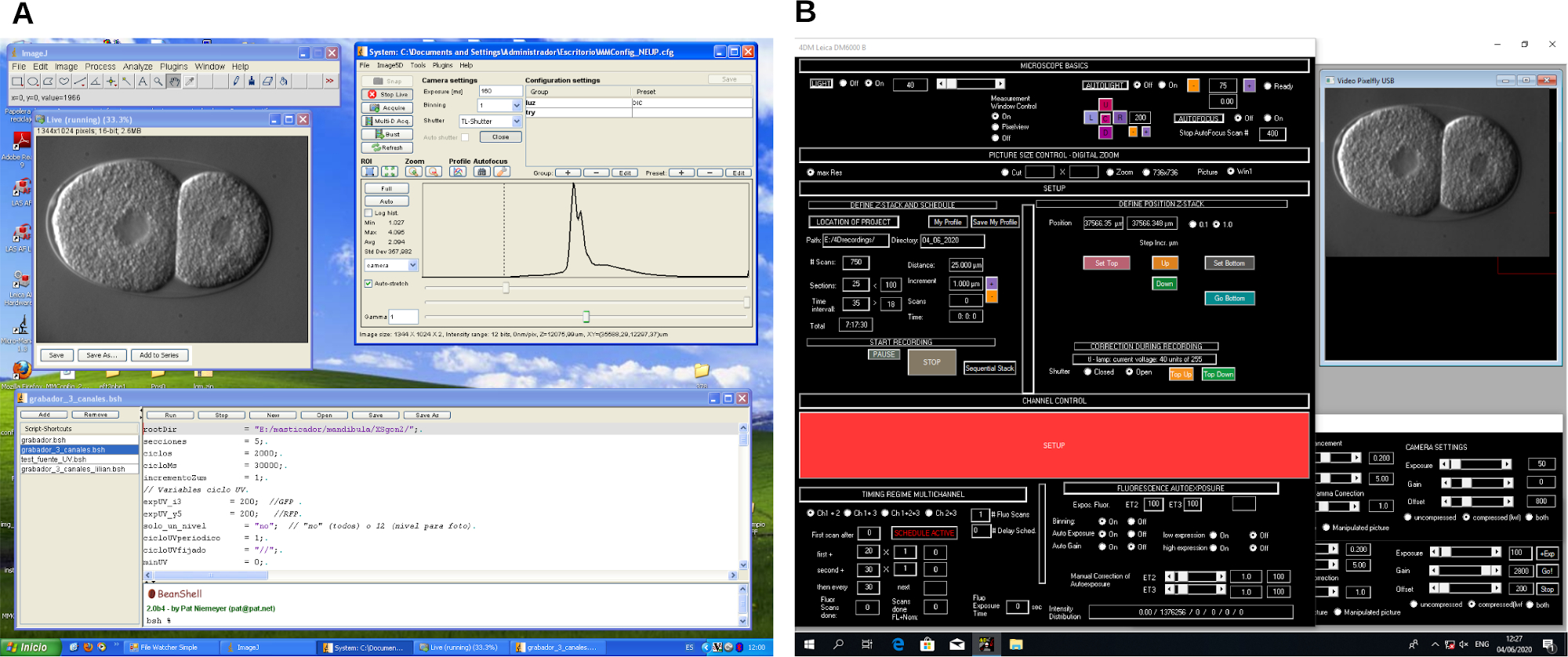The width and height of the screenshot is (1568, 657).
Task: Select the Point tool in ImageJ
Action: pyautogui.click(x=111, y=81)
